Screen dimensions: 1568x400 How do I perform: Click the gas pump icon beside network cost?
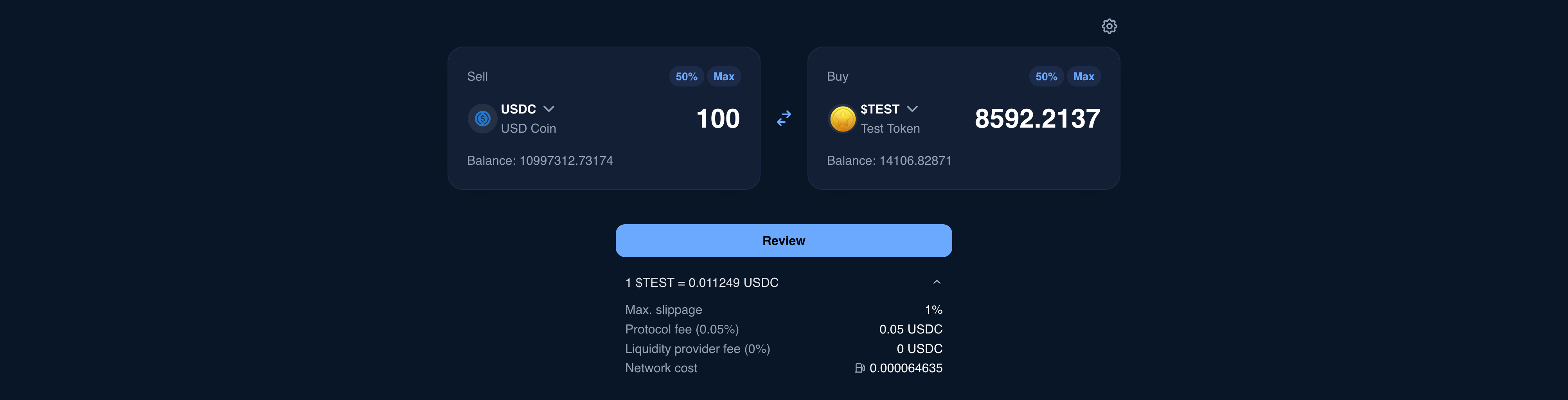(x=860, y=368)
